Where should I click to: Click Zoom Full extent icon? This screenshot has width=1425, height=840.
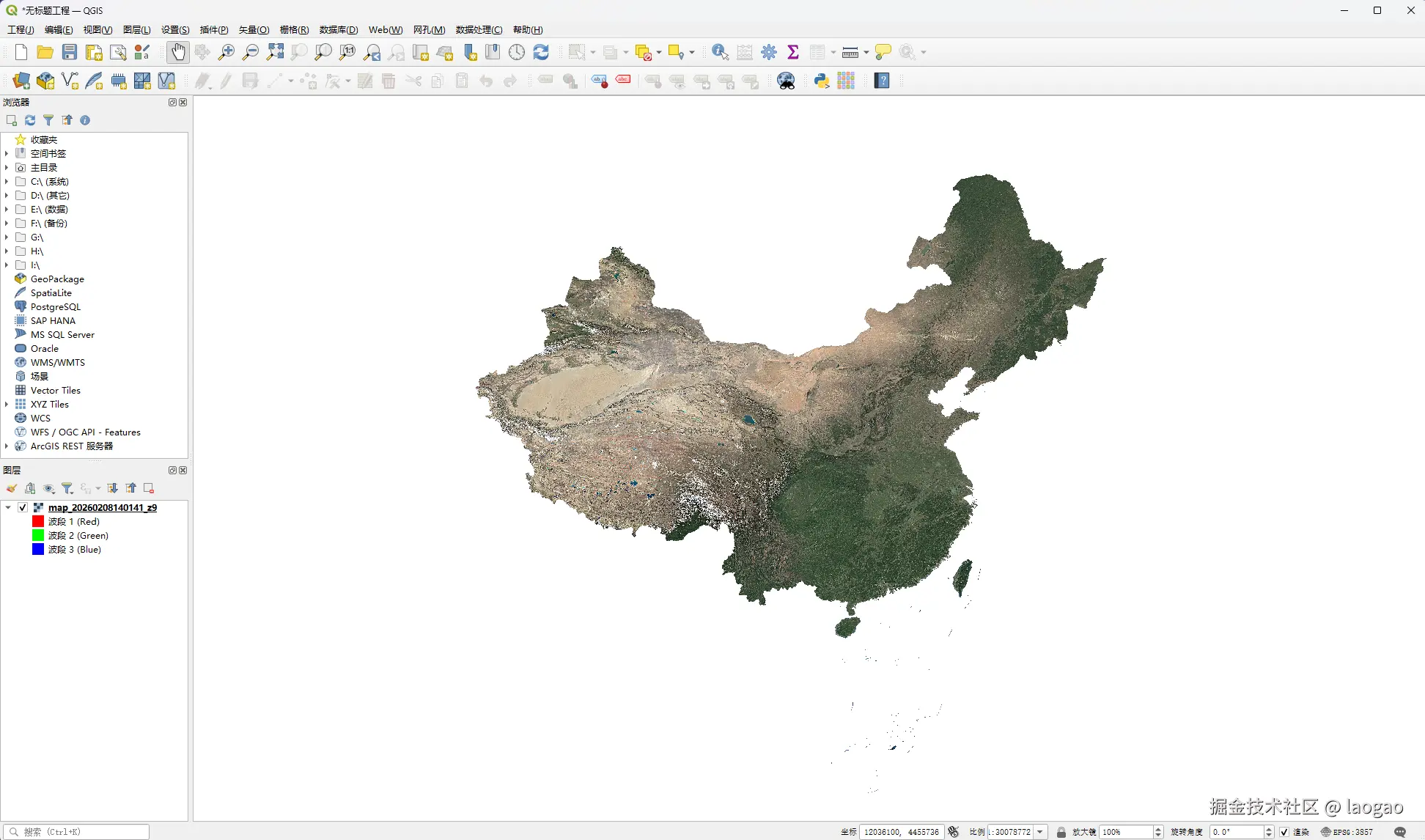pyautogui.click(x=275, y=52)
